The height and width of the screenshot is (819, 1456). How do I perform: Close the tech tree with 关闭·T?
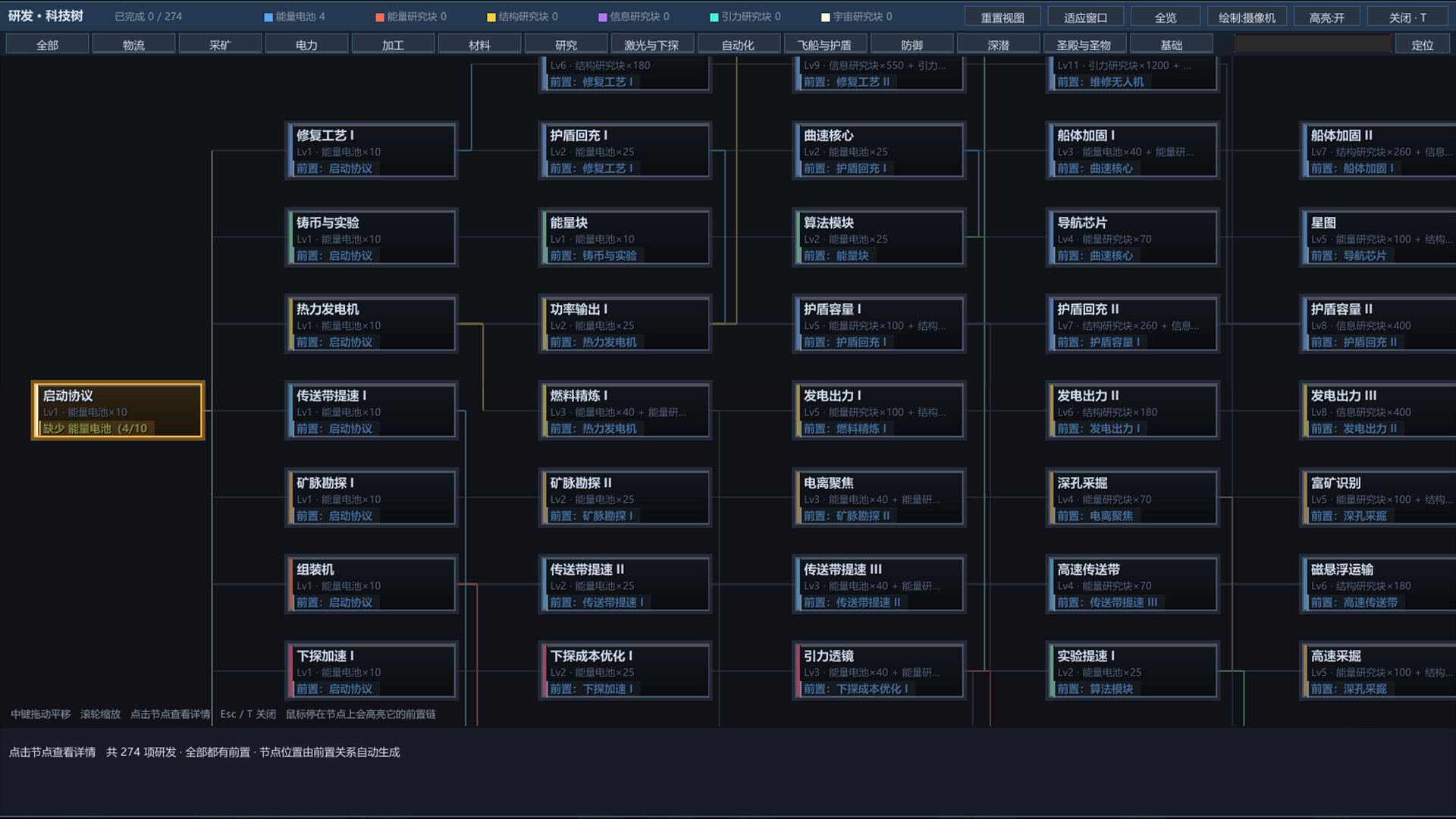(x=1407, y=17)
